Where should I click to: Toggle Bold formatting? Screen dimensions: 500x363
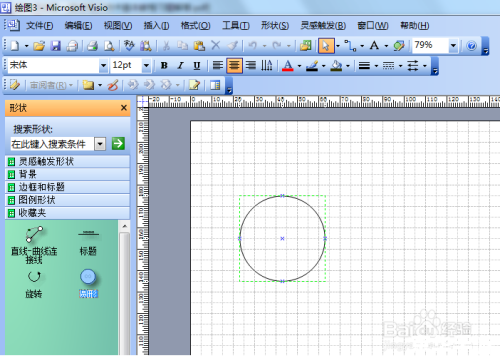pyautogui.click(x=164, y=66)
